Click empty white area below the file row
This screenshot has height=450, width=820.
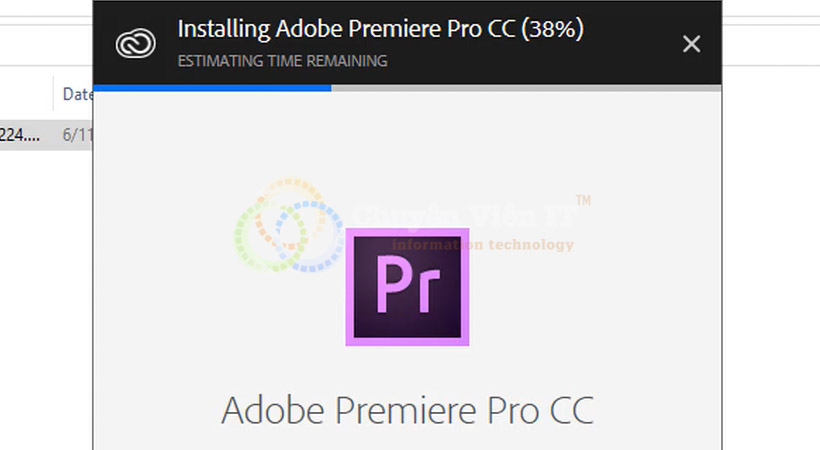(x=45, y=300)
